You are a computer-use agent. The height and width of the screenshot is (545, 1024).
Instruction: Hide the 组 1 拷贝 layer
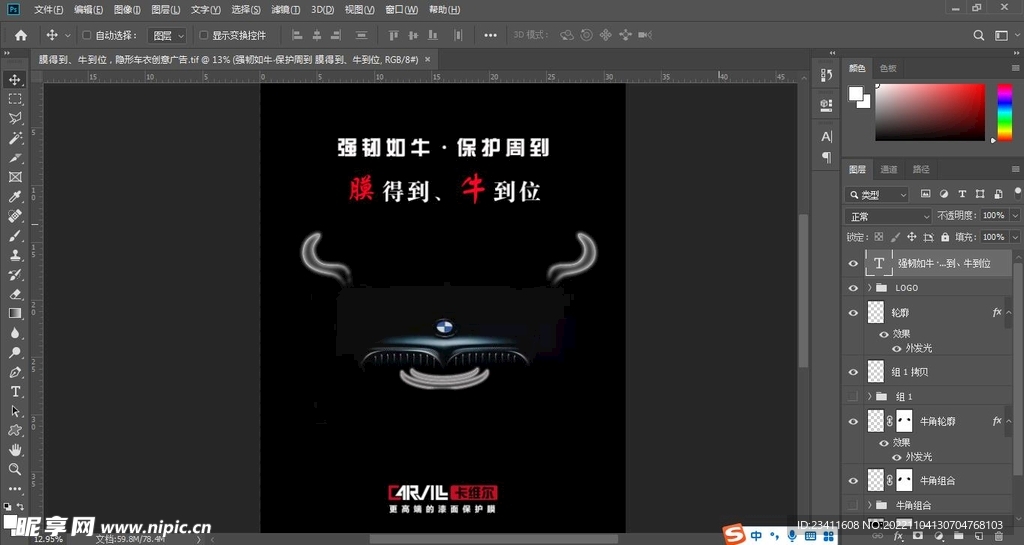tap(853, 372)
